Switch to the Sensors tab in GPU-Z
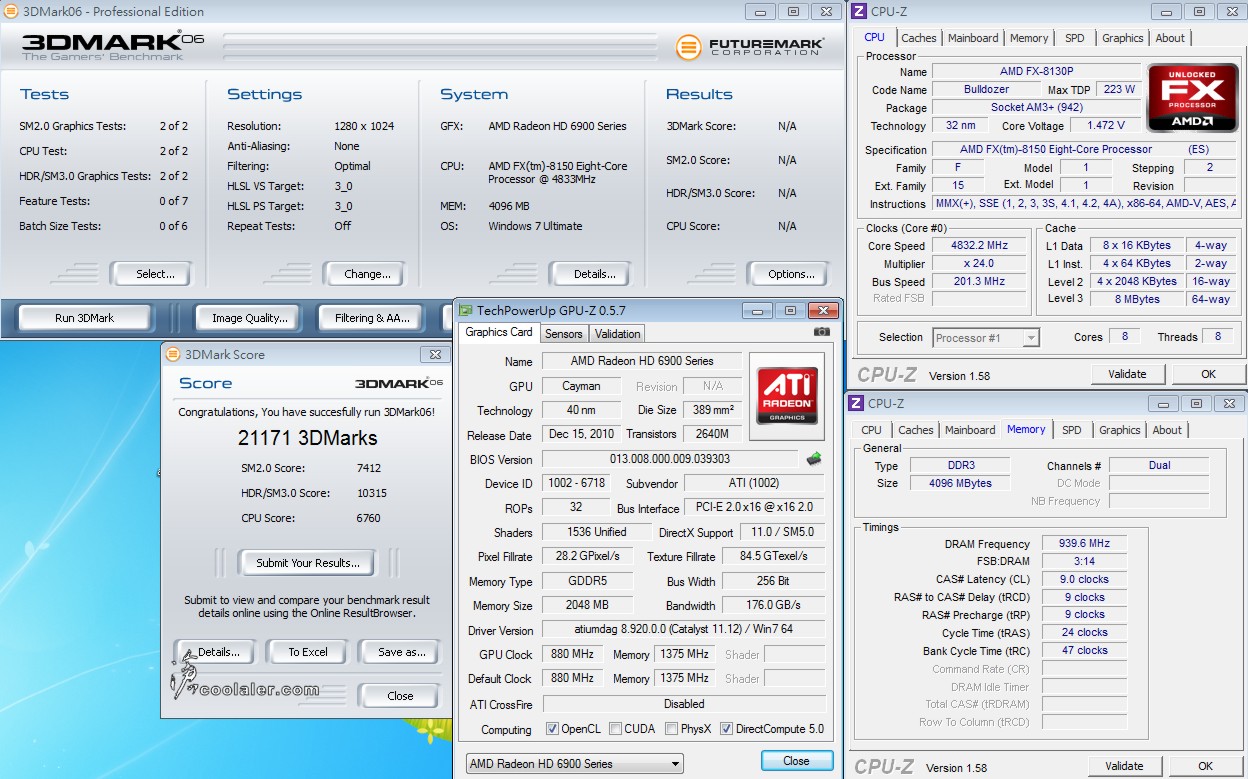The image size is (1248, 779). 564,334
